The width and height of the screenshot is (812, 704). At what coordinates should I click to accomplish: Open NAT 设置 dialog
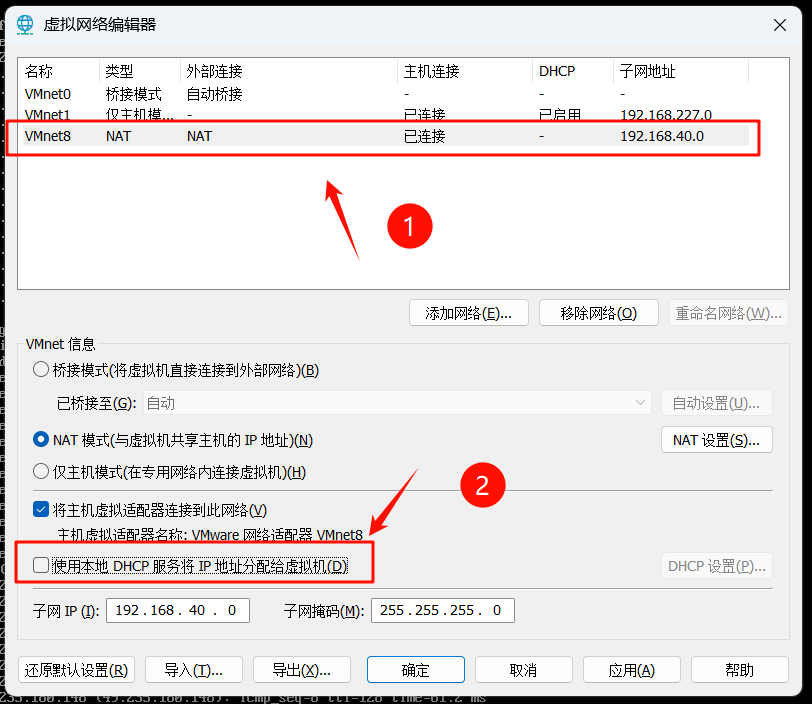[717, 439]
